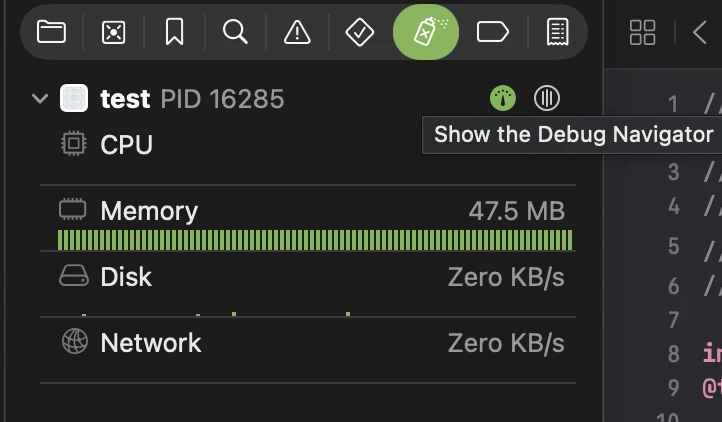
Task: Open the Find navigator magnifier icon
Action: tap(235, 32)
